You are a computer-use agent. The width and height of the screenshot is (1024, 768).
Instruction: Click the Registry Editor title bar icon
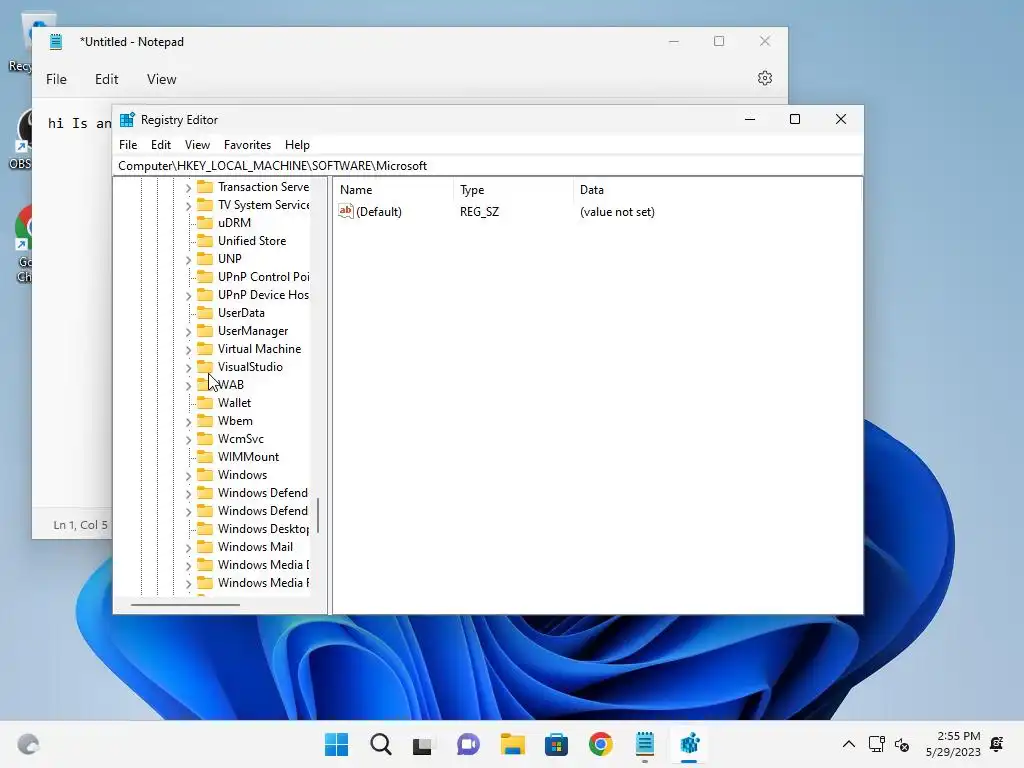pos(127,120)
